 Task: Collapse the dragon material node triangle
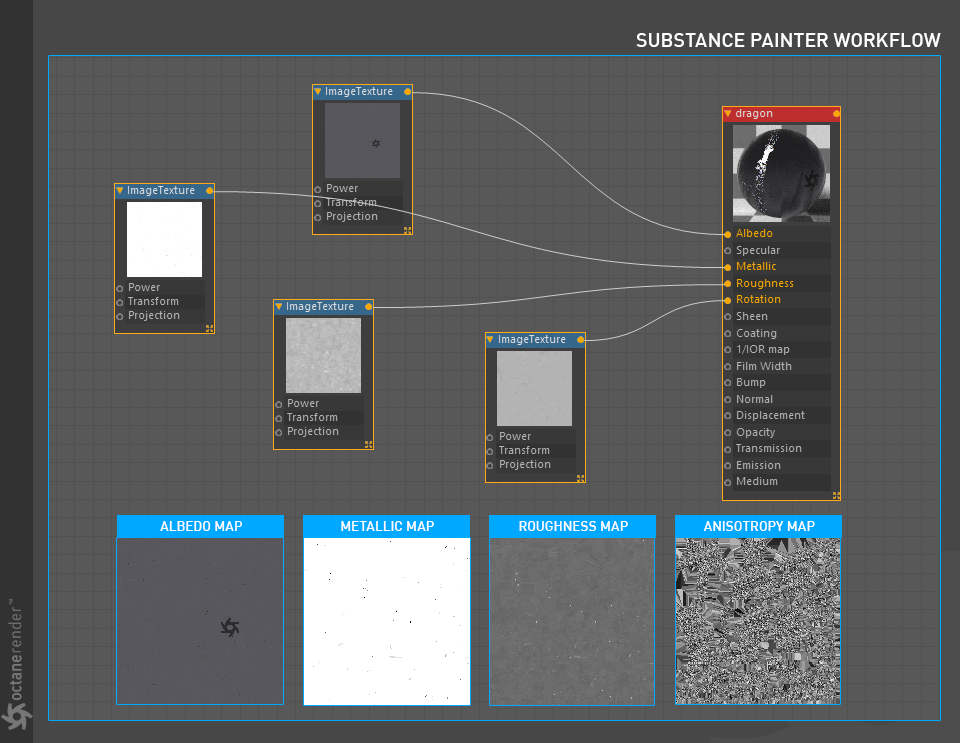[x=728, y=114]
